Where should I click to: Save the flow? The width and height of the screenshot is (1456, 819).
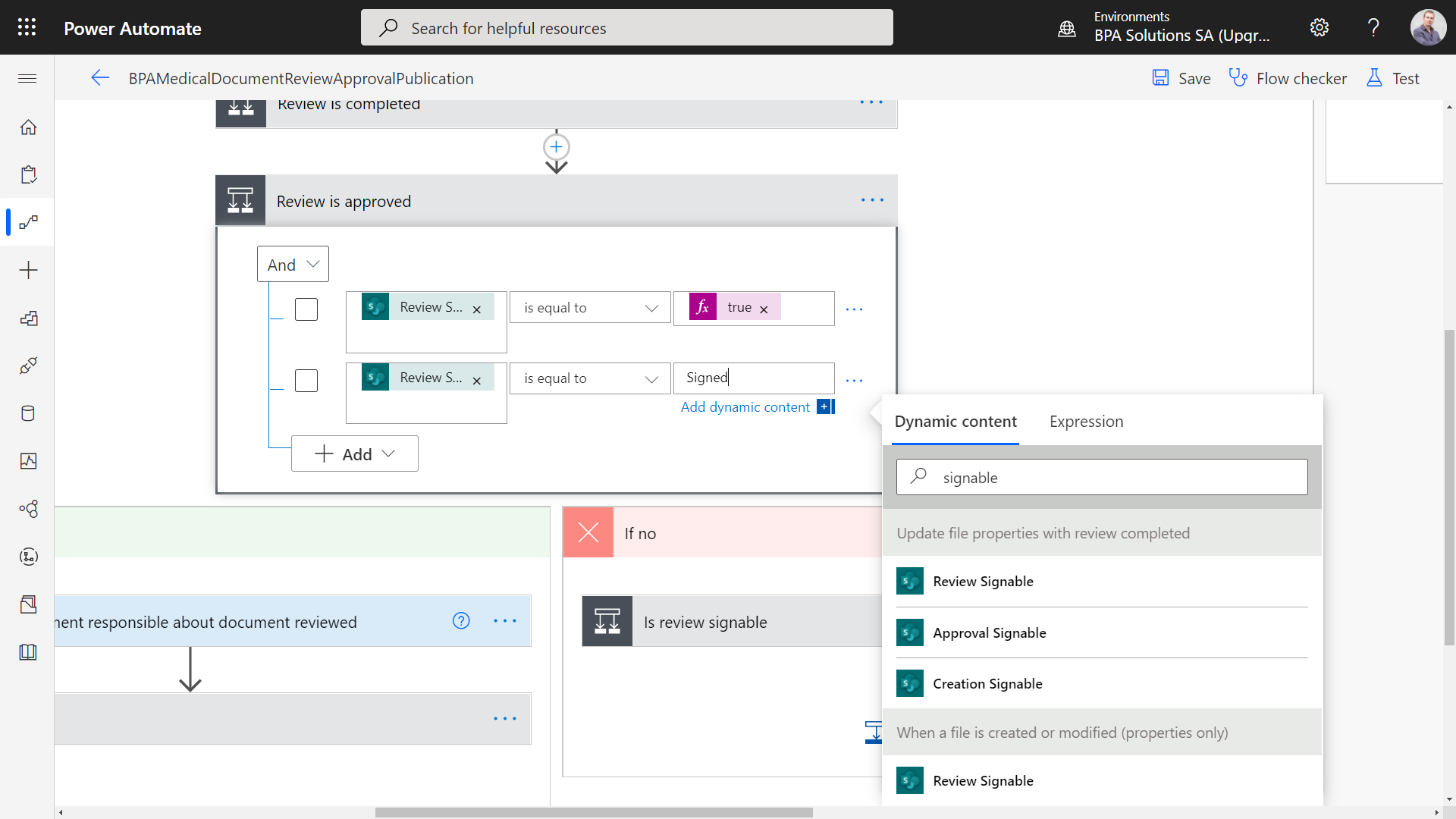1181,78
